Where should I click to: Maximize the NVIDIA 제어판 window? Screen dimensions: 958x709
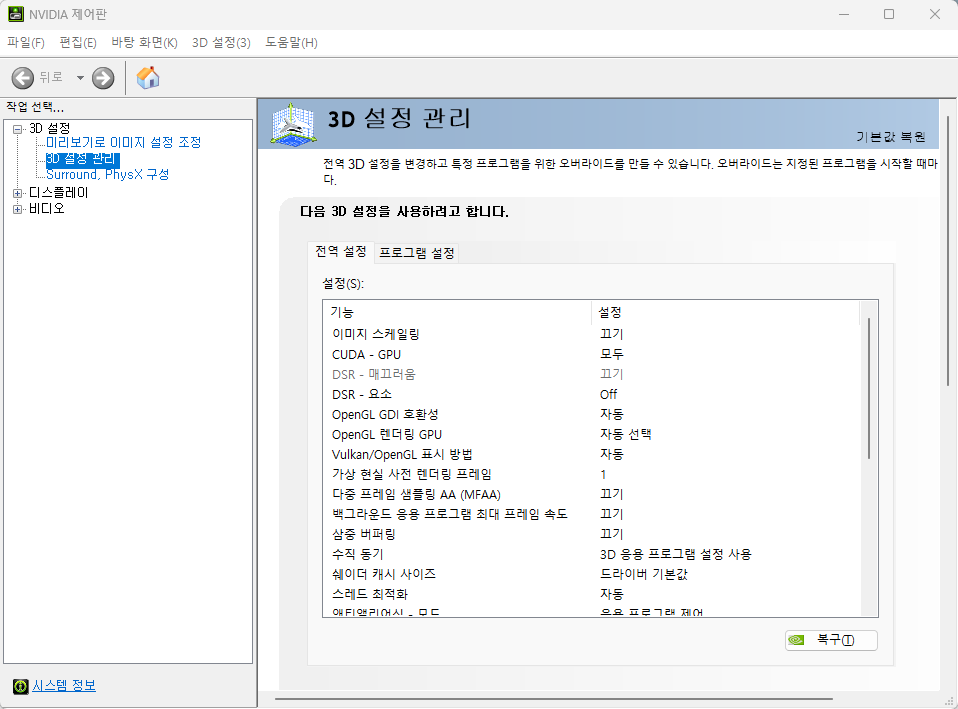pyautogui.click(x=889, y=14)
